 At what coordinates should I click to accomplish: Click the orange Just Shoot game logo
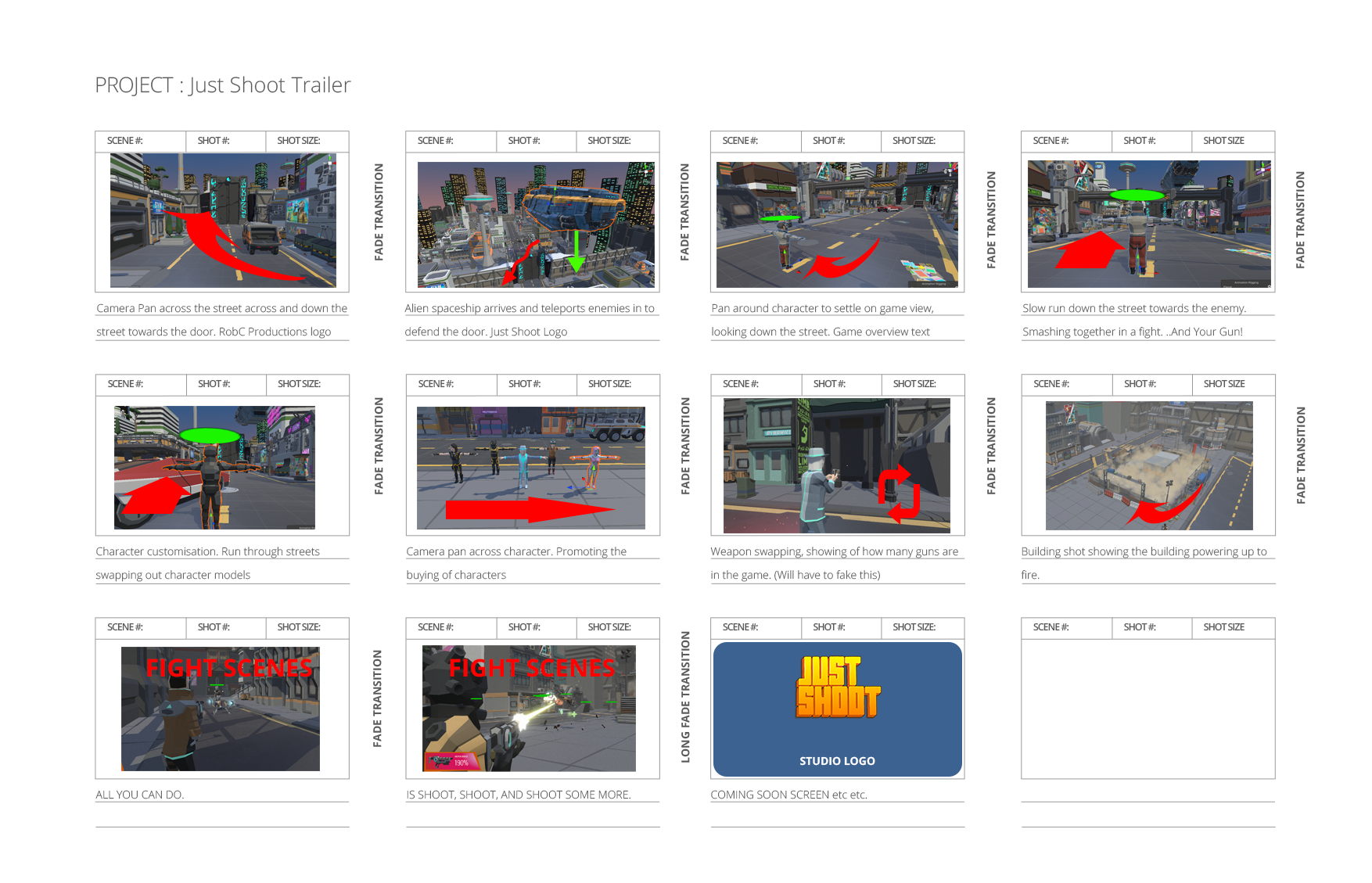coord(837,687)
